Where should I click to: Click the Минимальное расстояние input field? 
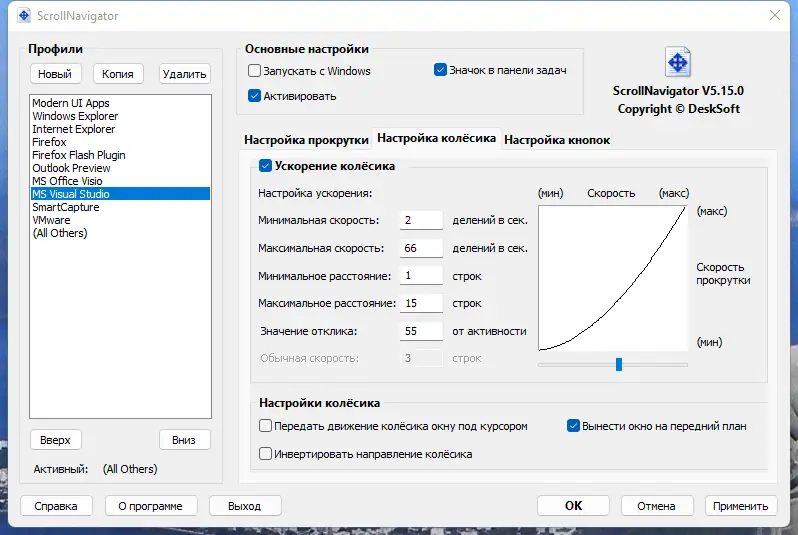coord(421,275)
